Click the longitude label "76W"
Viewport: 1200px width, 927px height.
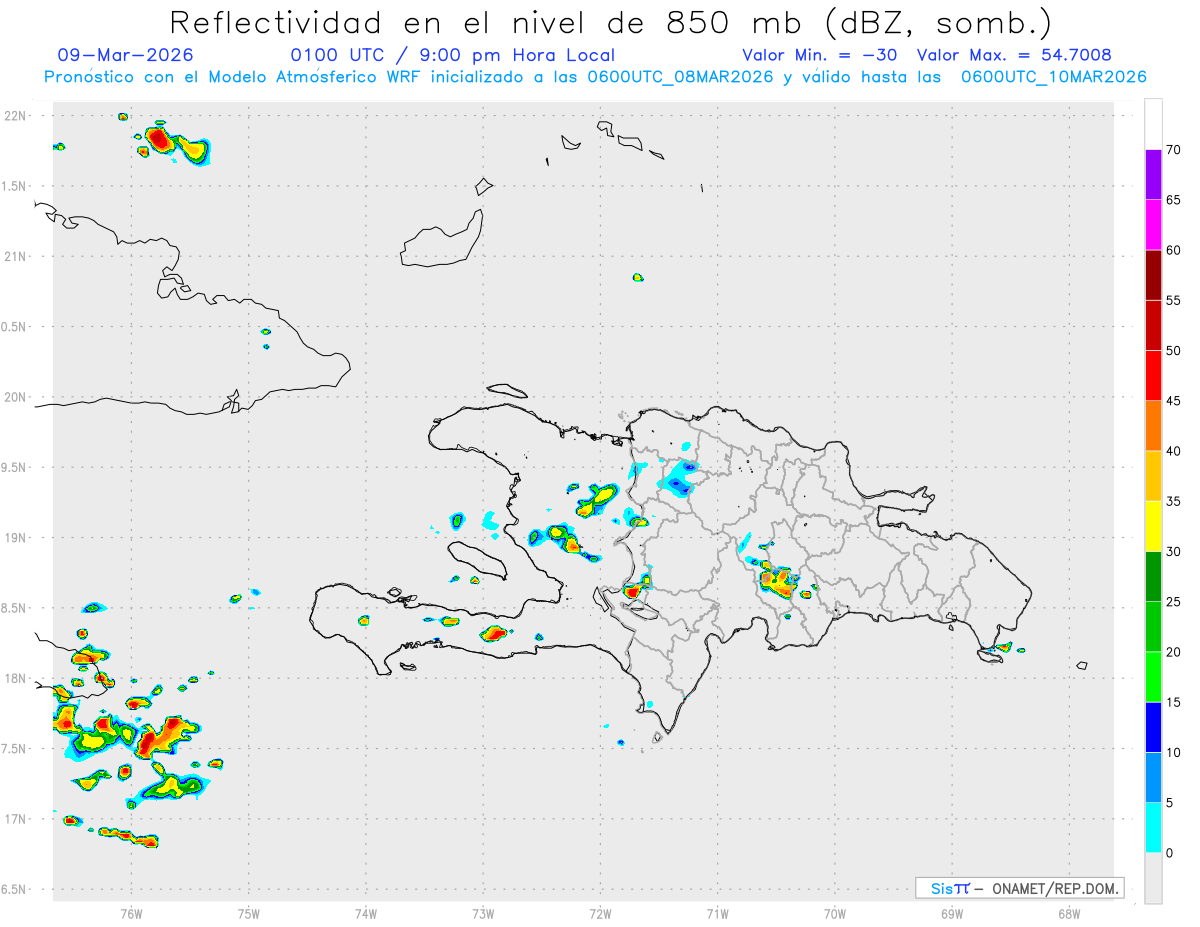point(131,913)
